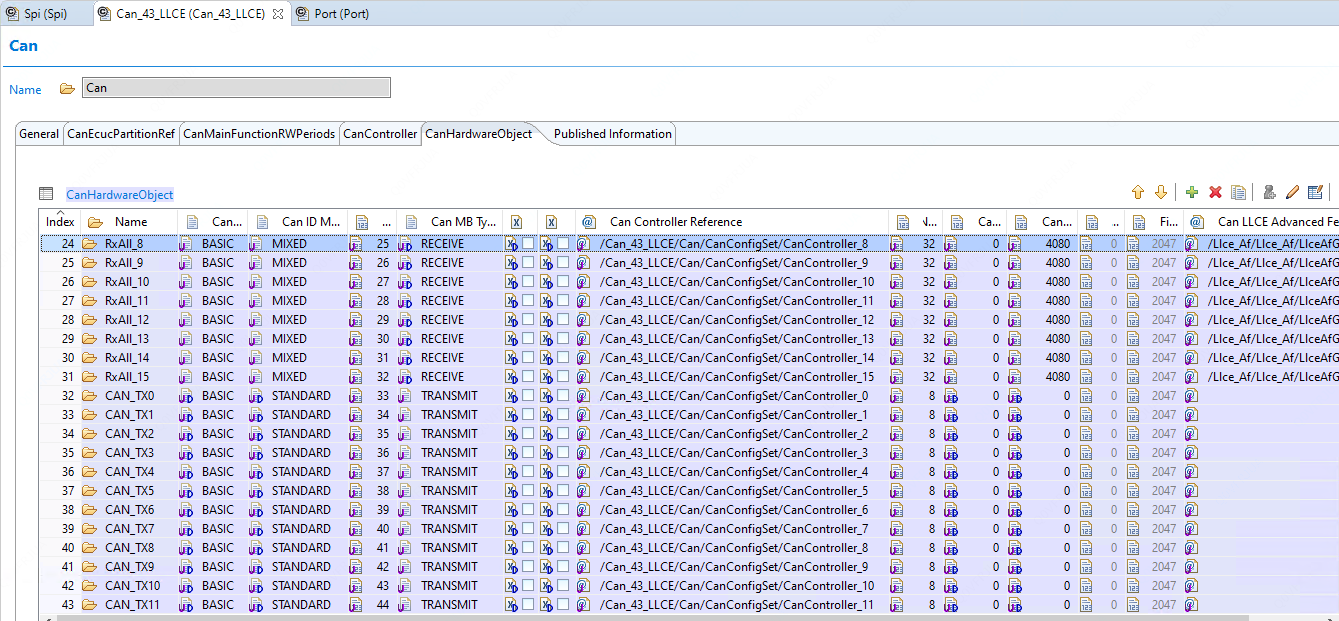Viewport: 1339px width, 621px height.
Task: Click the Name input field containing Can
Action: (236, 88)
